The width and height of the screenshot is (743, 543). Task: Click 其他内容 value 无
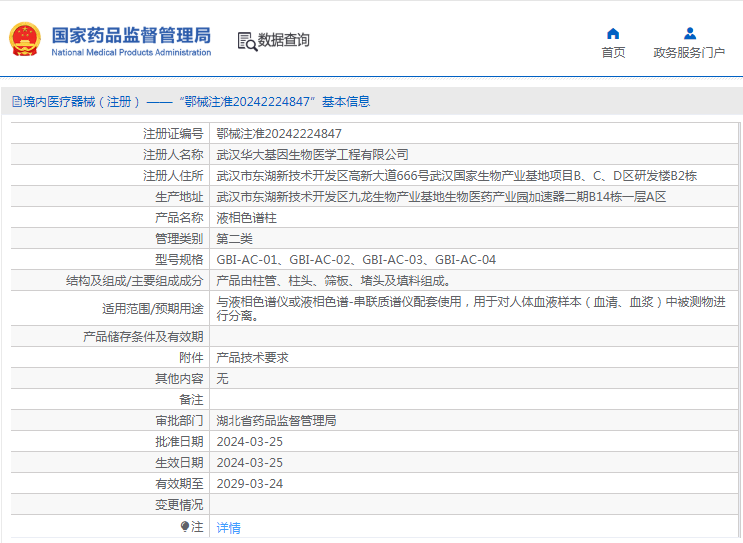(x=222, y=379)
